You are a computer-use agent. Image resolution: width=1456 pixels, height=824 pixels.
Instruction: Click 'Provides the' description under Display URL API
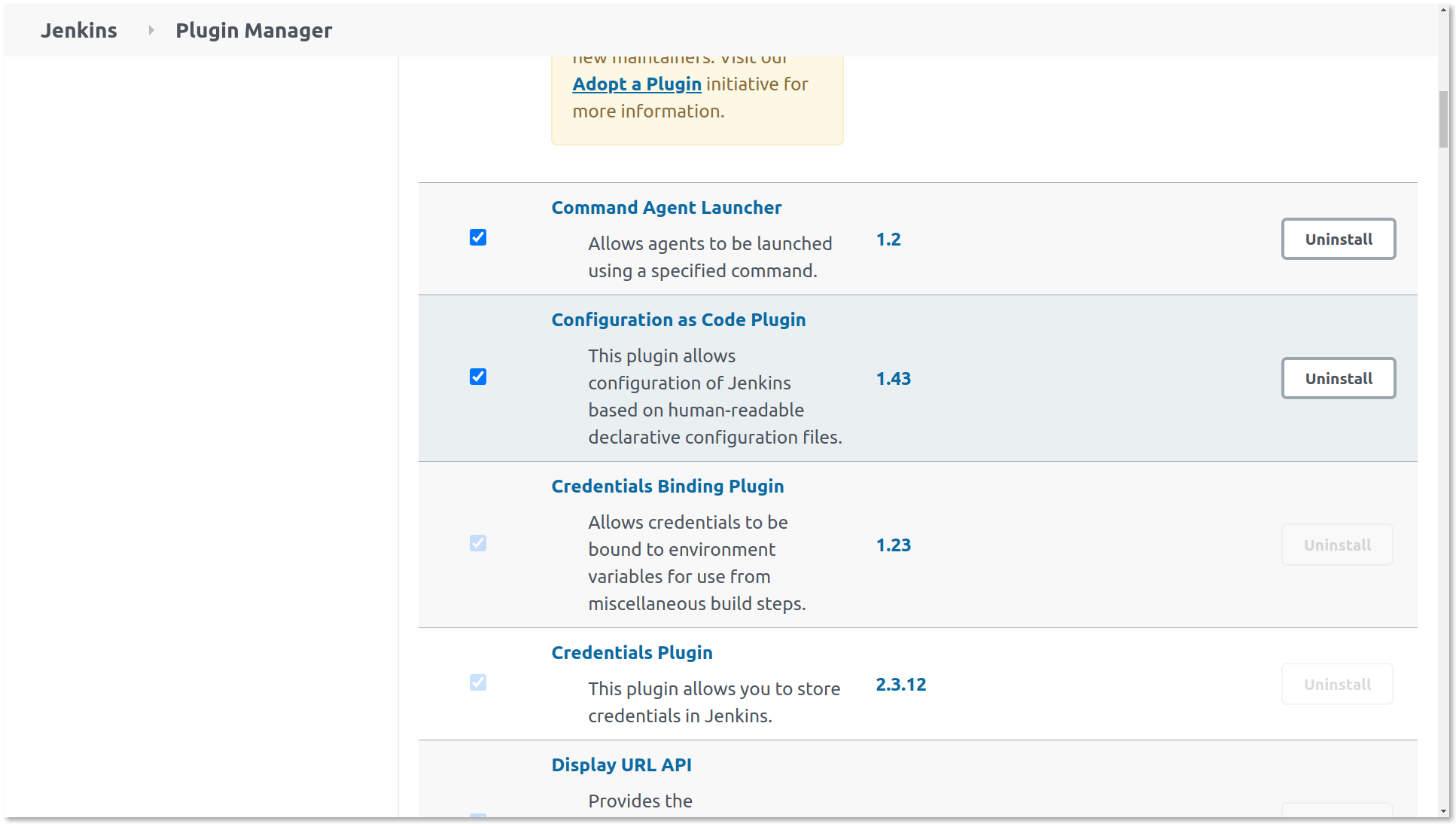click(x=640, y=801)
